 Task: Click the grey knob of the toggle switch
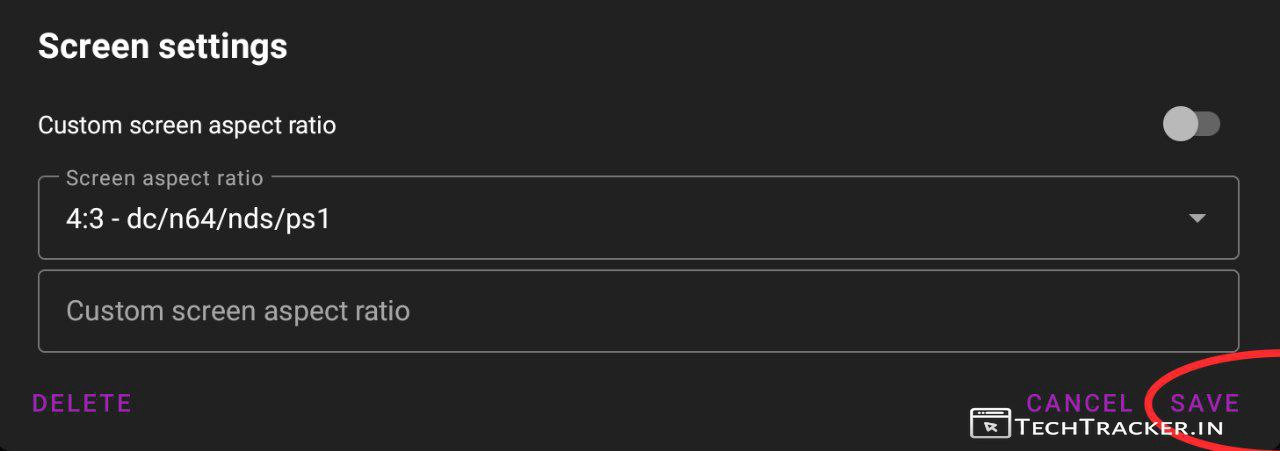tap(1181, 125)
